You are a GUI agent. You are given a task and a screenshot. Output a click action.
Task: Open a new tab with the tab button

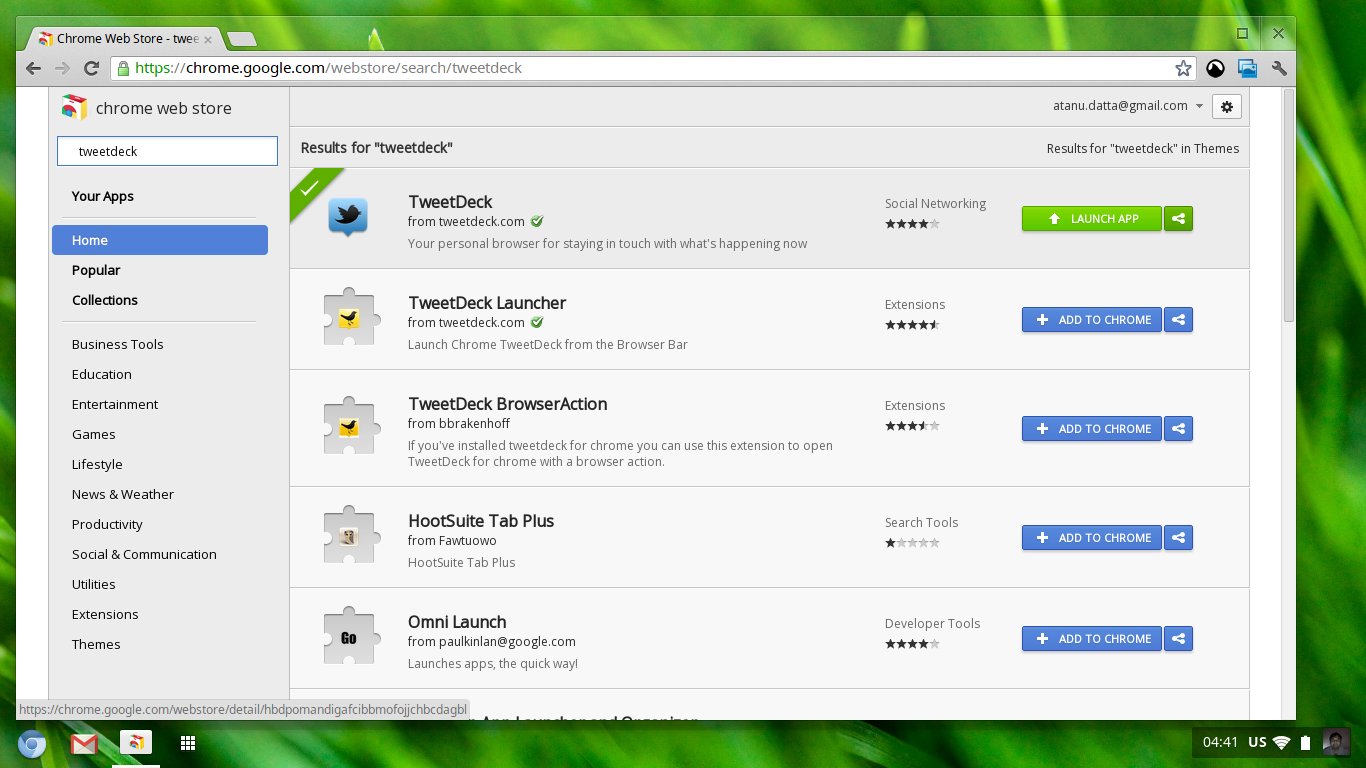241,39
